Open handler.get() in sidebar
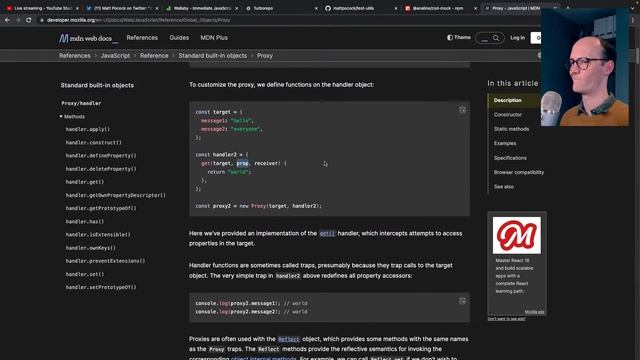The image size is (640, 360). point(85,182)
